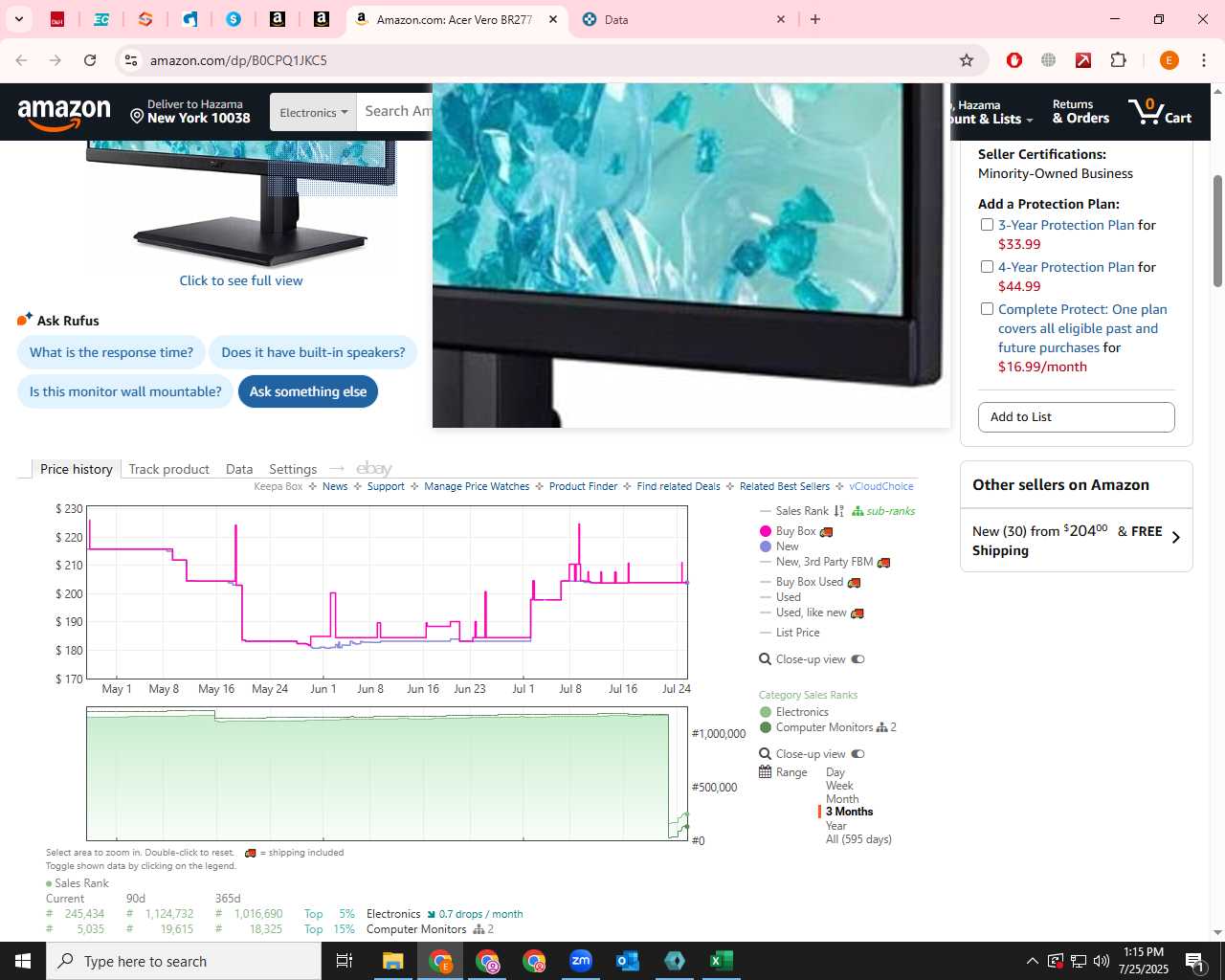Open the notification center icon
The width and height of the screenshot is (1225, 980).
[1194, 961]
